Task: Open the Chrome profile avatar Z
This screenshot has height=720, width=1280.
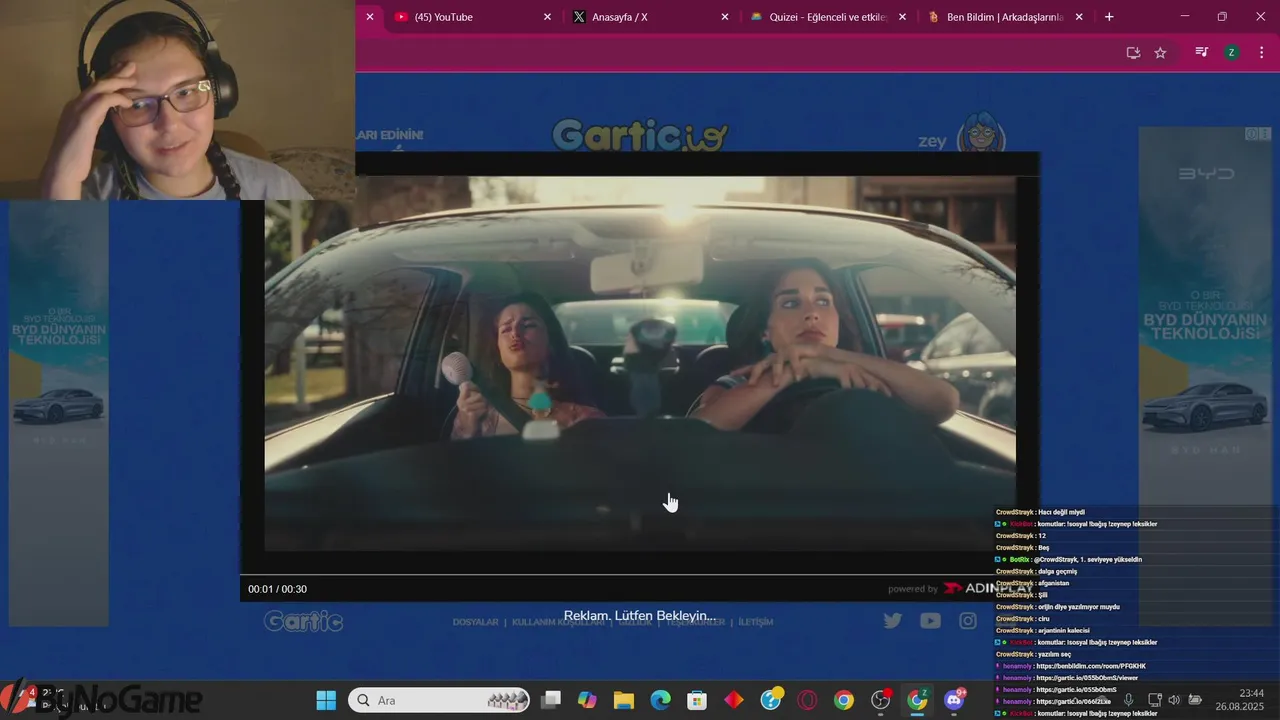Action: click(1232, 53)
